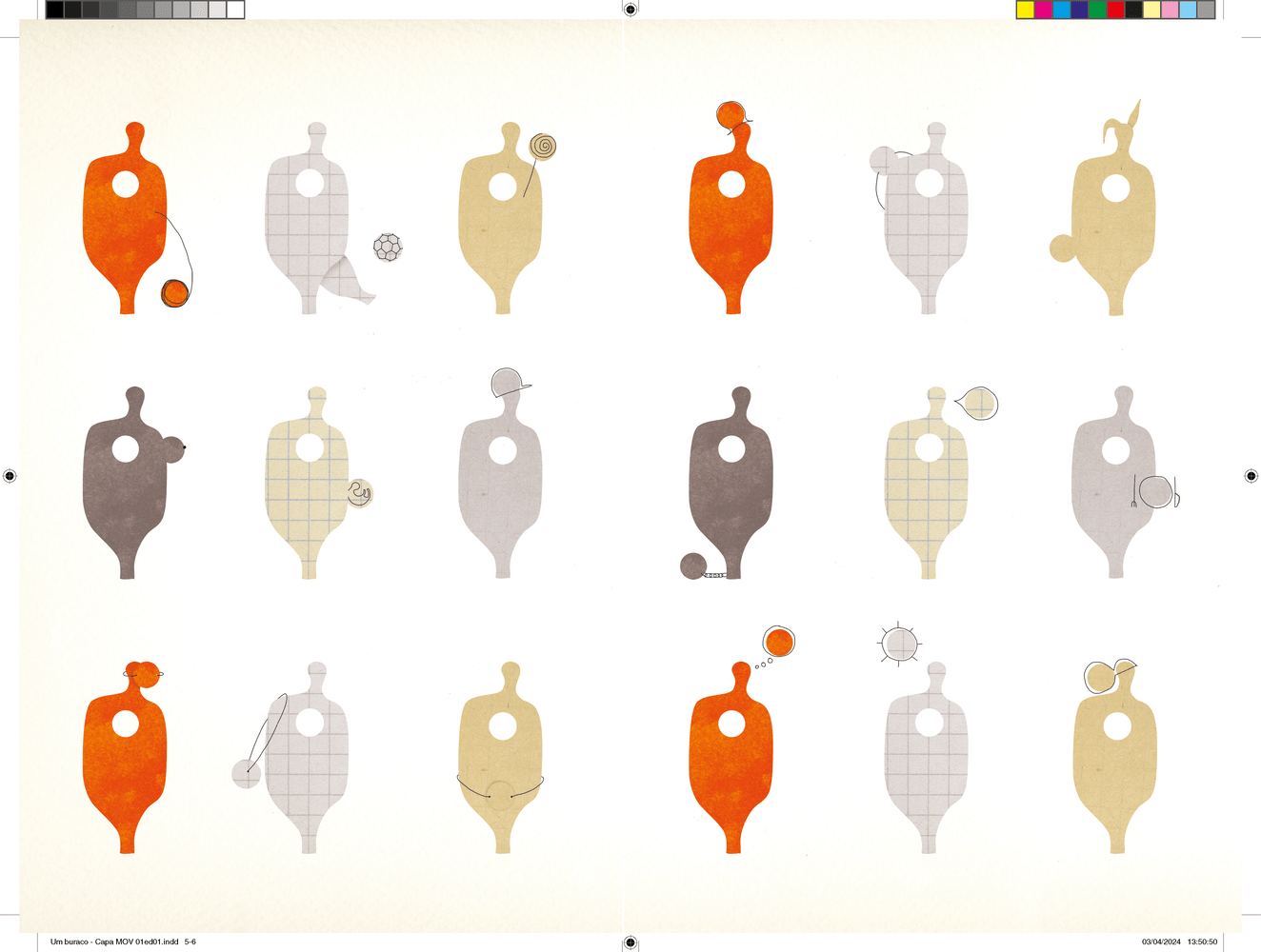Click the left edge registration mark

[10, 475]
